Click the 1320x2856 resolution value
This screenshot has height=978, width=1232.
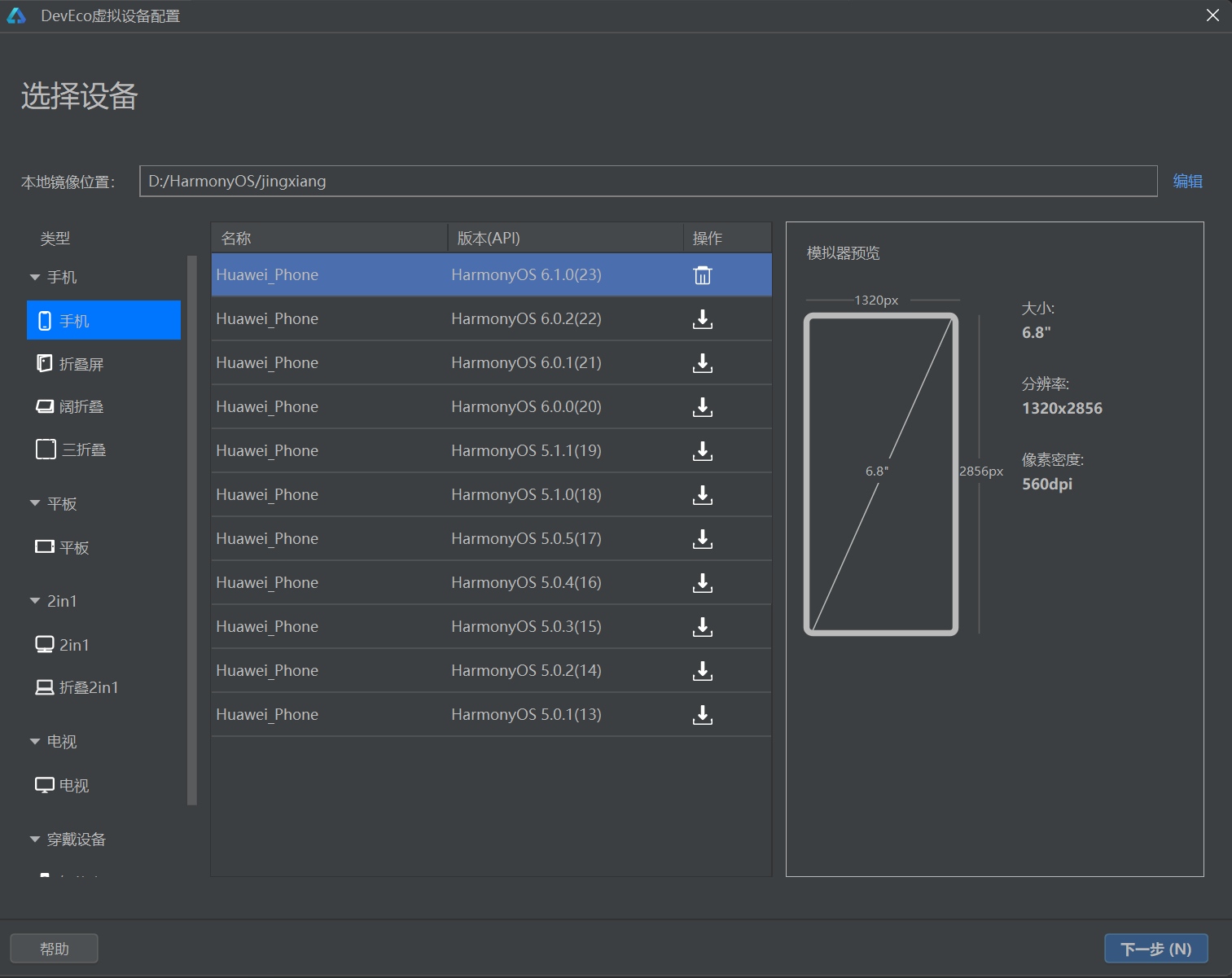tap(1062, 408)
